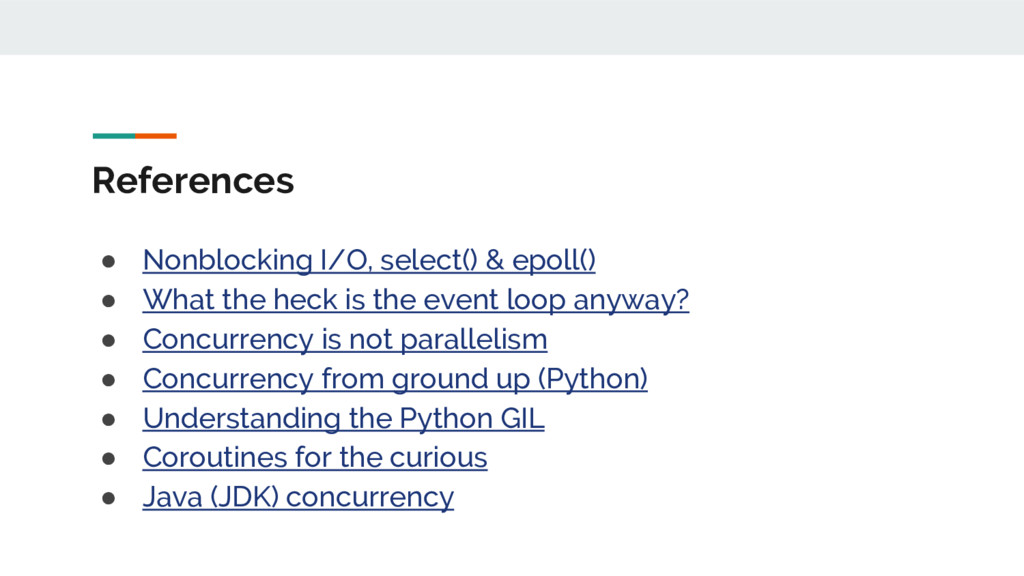Click the 'References' slide title
The image size is (1024, 576).
click(193, 181)
